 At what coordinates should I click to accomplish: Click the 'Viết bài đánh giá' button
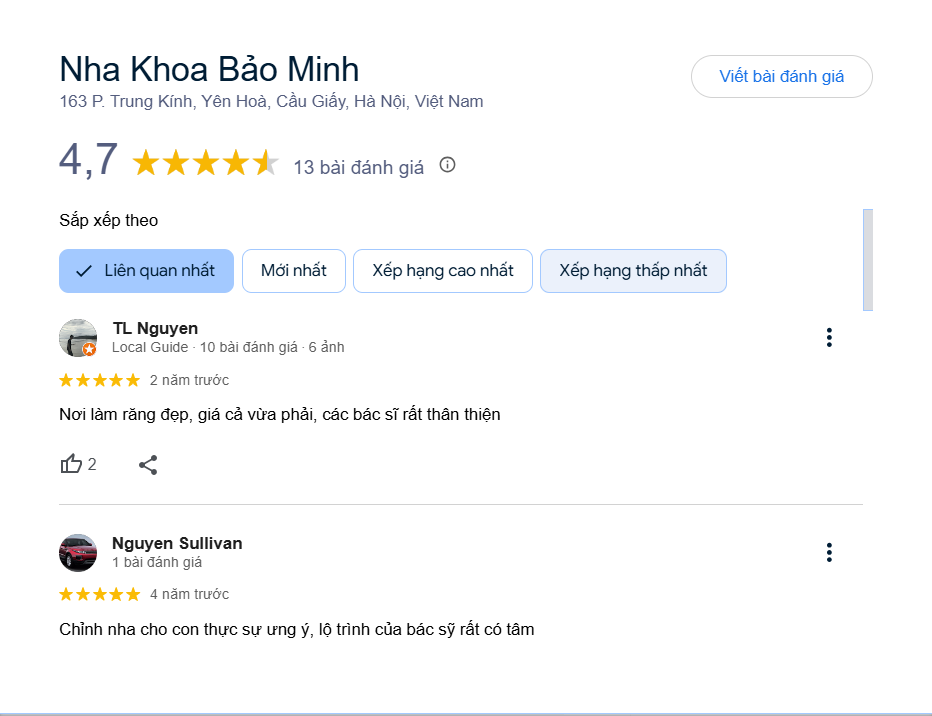point(781,77)
